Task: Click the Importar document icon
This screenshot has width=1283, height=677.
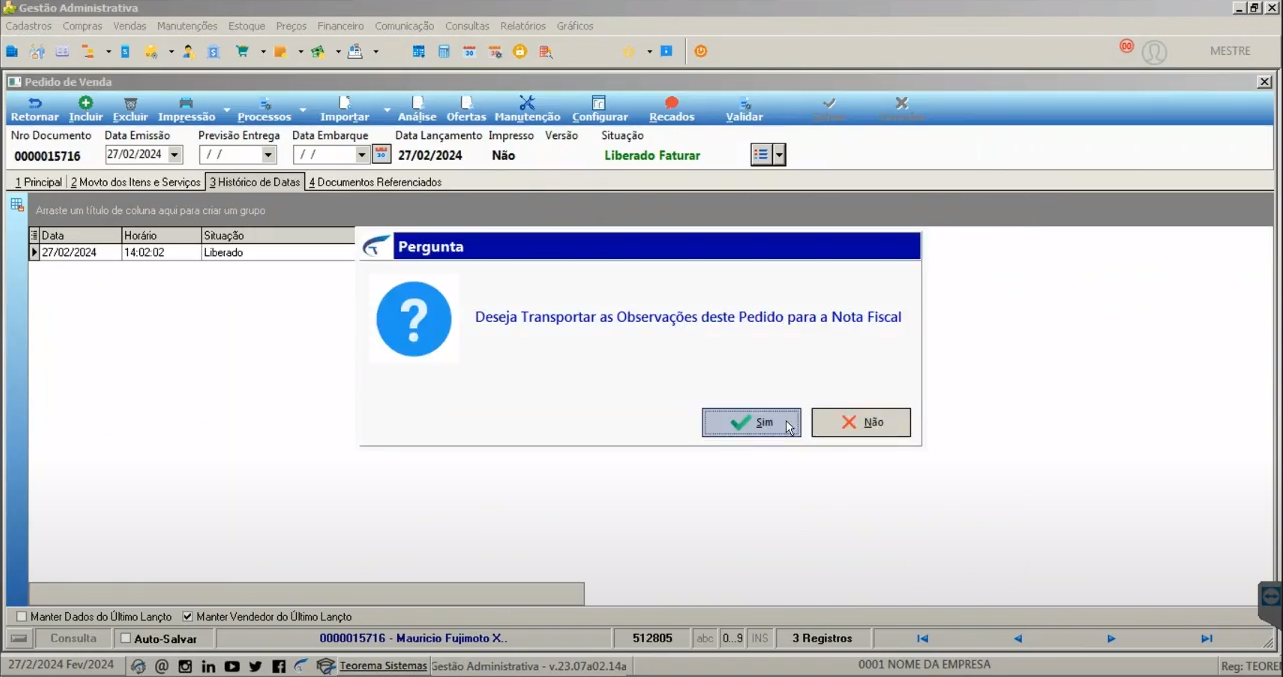Action: 345,103
